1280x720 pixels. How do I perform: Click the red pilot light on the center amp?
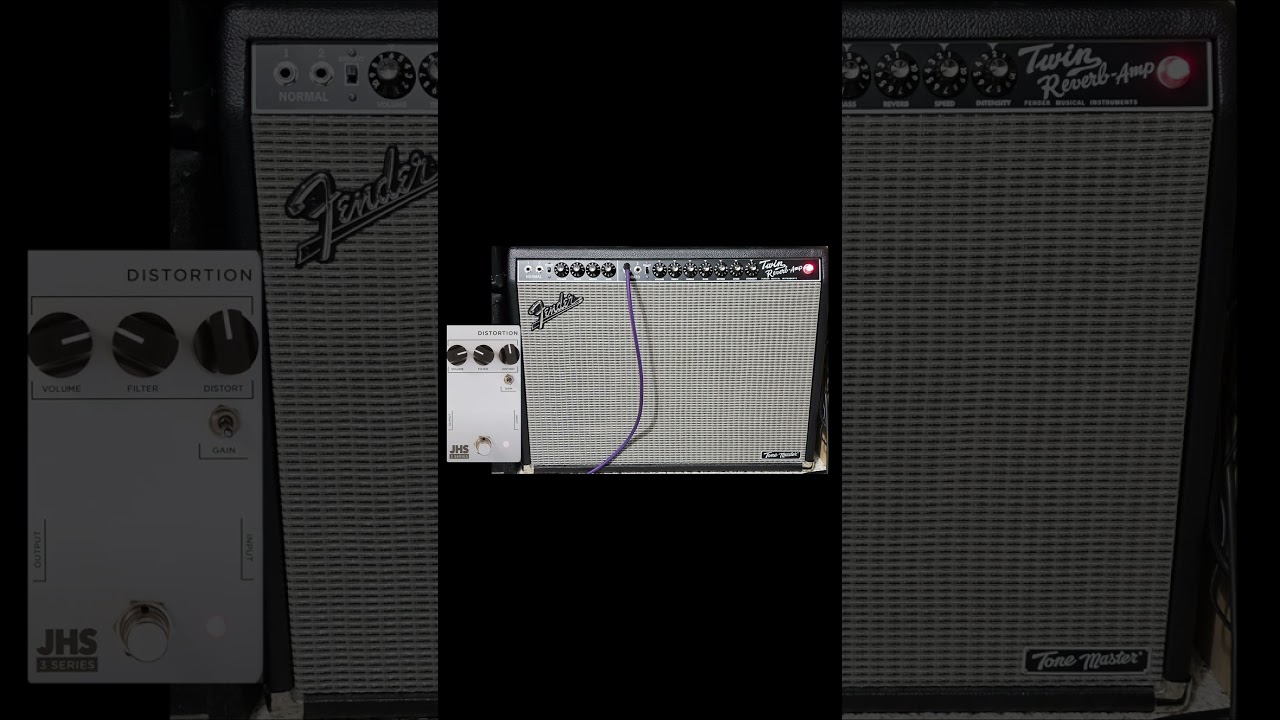[809, 269]
